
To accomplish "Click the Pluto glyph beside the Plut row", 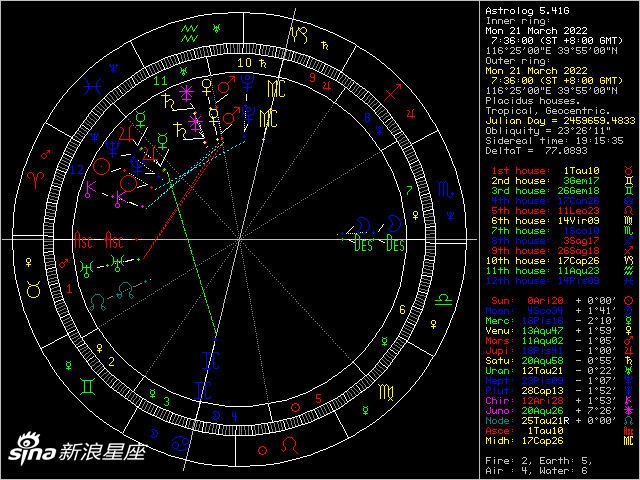I will pos(629,391).
